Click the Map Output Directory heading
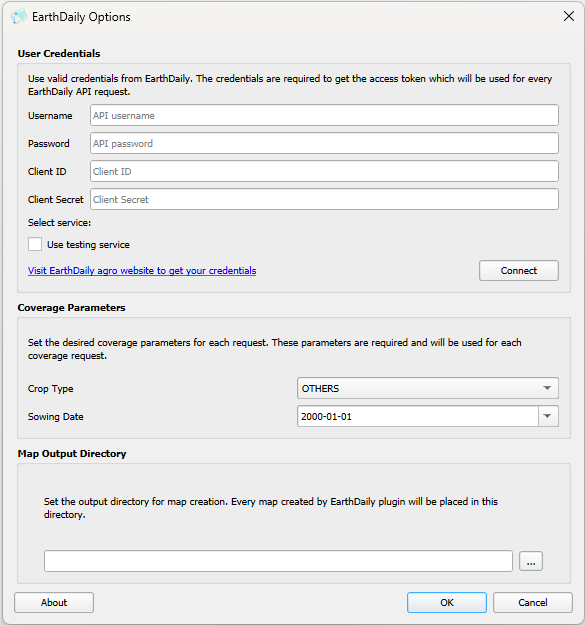585x626 pixels. 72,454
